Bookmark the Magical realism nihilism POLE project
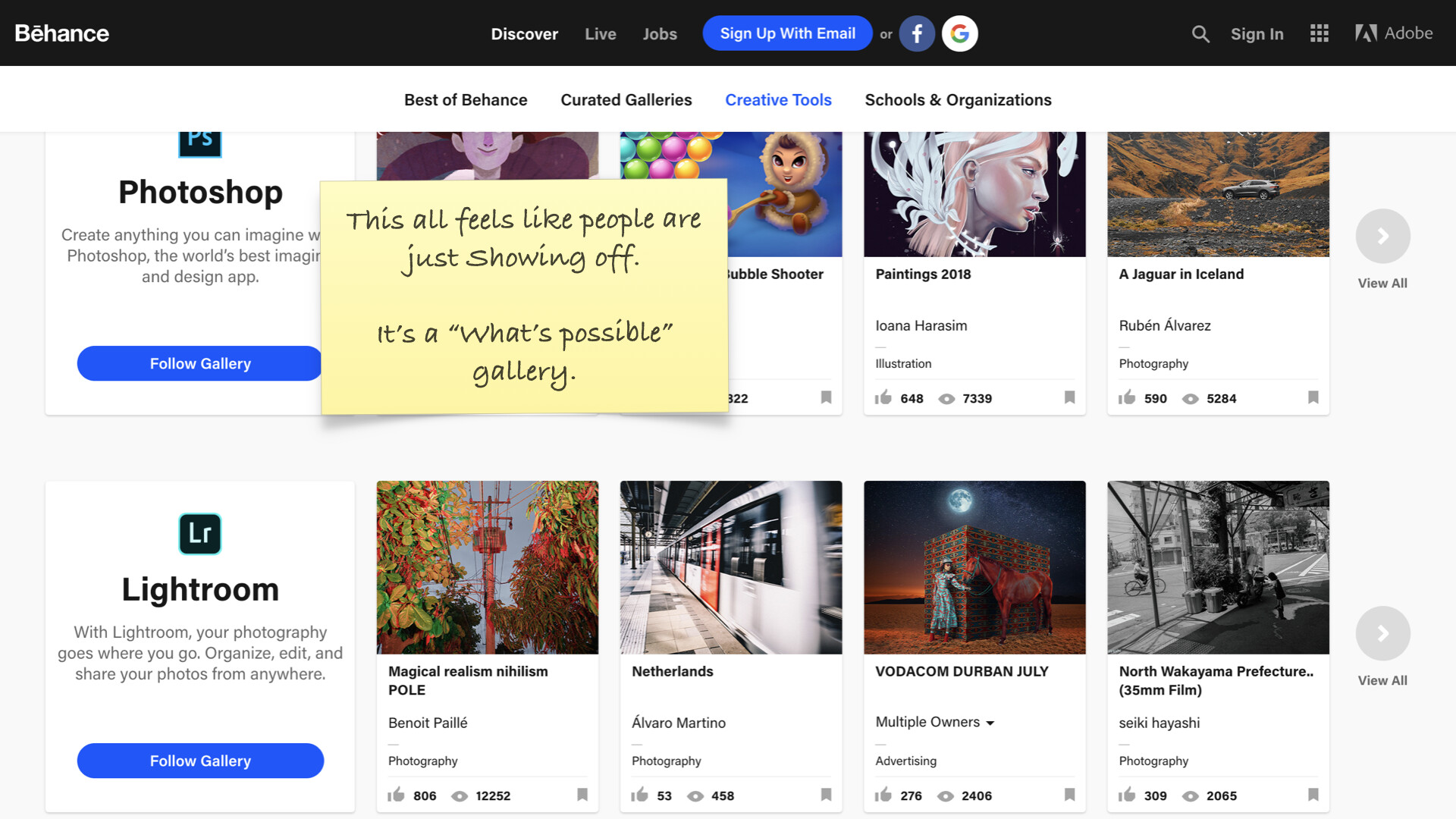 [x=582, y=795]
